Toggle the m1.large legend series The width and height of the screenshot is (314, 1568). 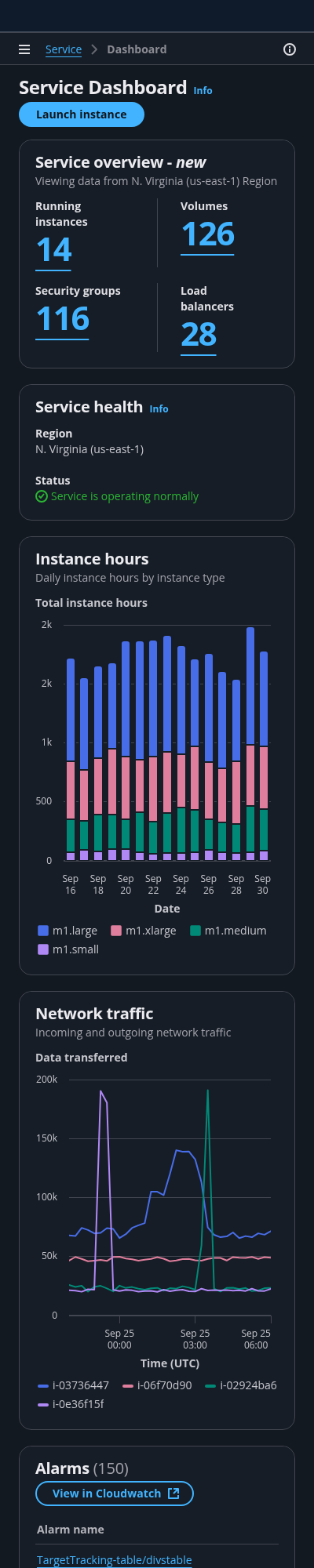(68, 931)
